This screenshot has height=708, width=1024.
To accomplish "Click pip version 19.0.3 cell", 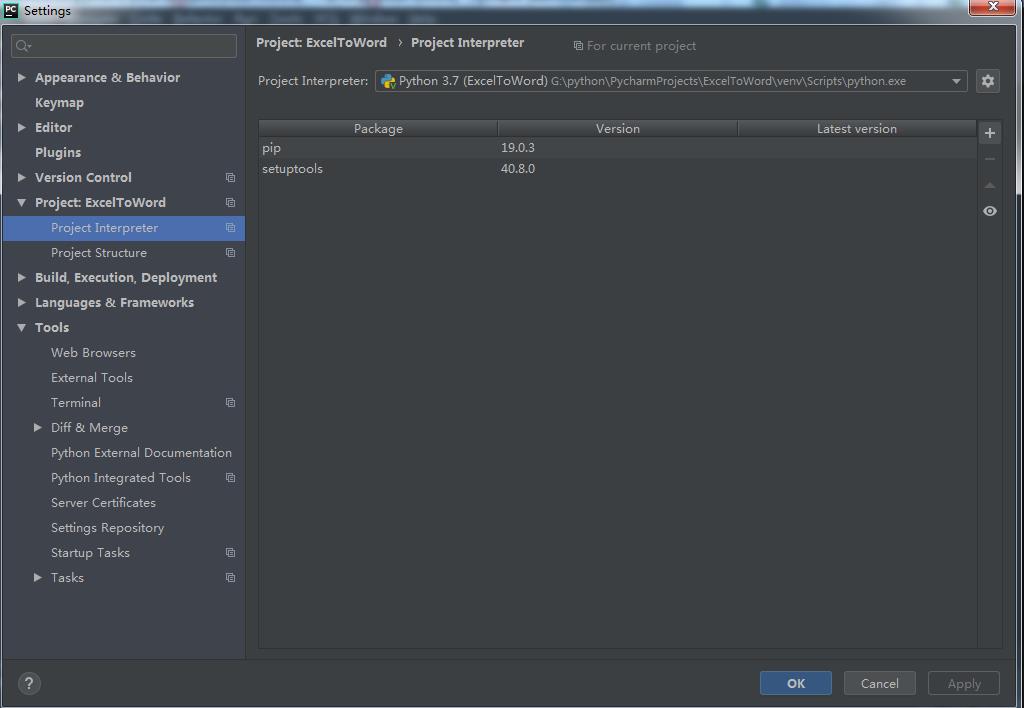I will click(x=518, y=148).
